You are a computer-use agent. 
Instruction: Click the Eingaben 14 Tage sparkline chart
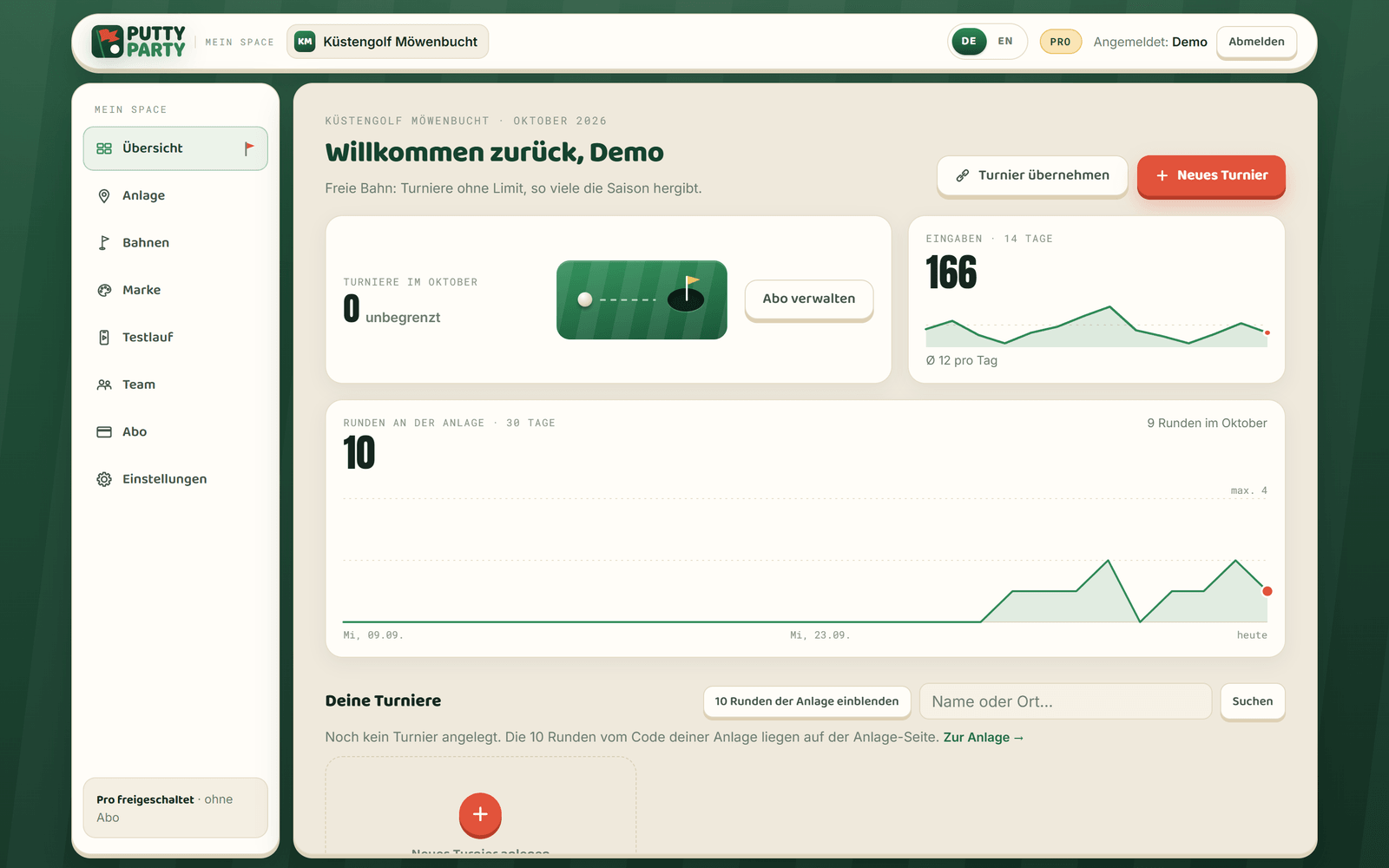click(x=1096, y=326)
